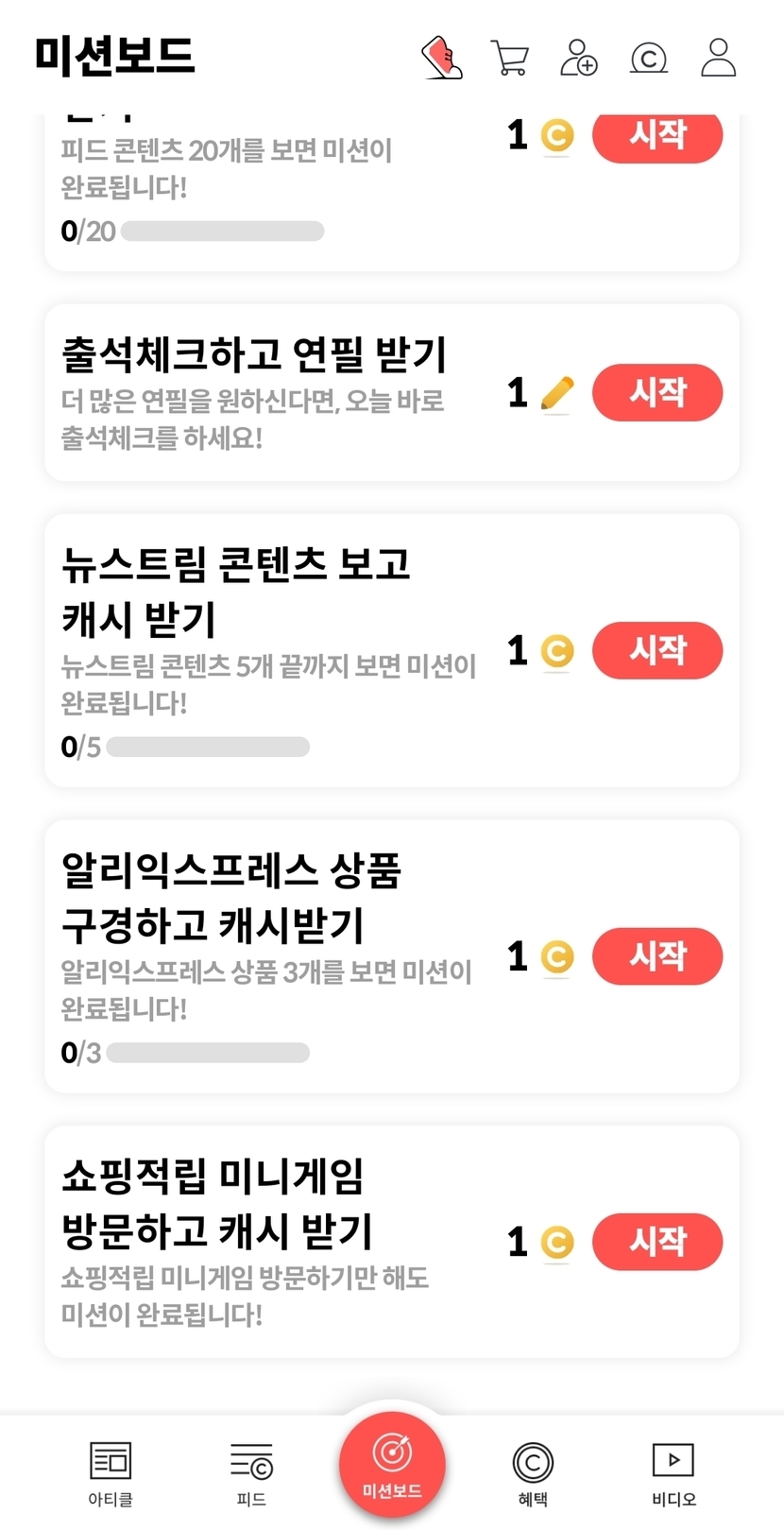Tap the gold coin on 알리익스프레스 mission
The width and height of the screenshot is (784, 1530).
tap(557, 956)
